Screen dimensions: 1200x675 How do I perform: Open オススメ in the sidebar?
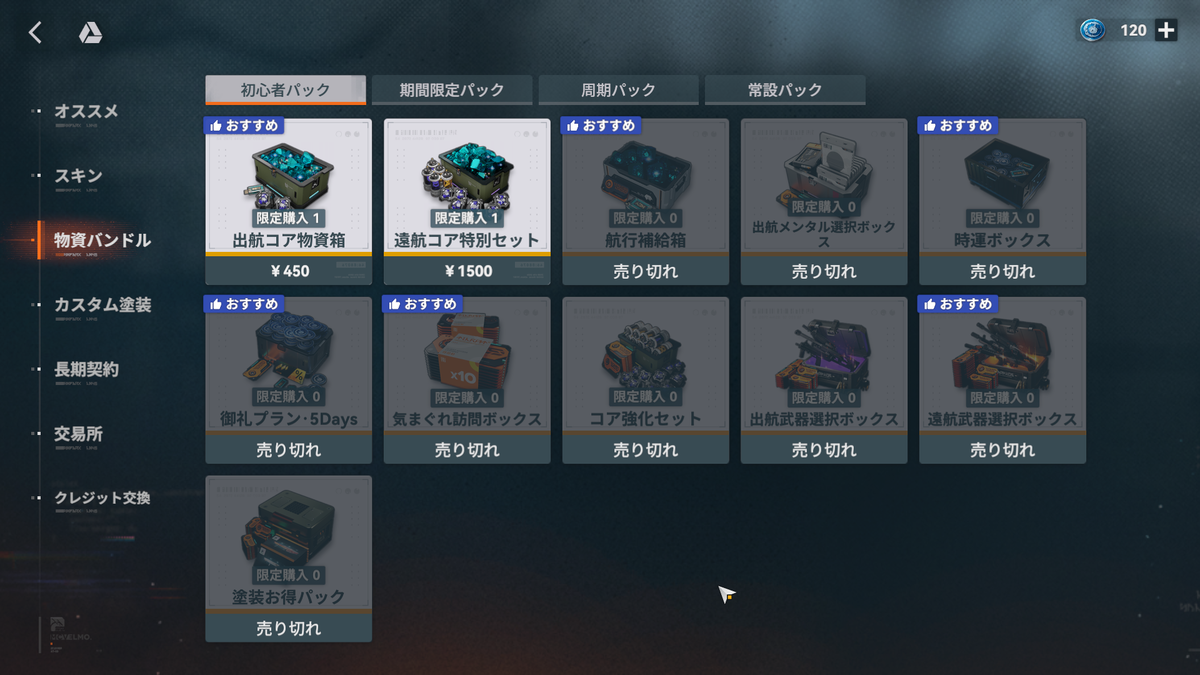86,111
